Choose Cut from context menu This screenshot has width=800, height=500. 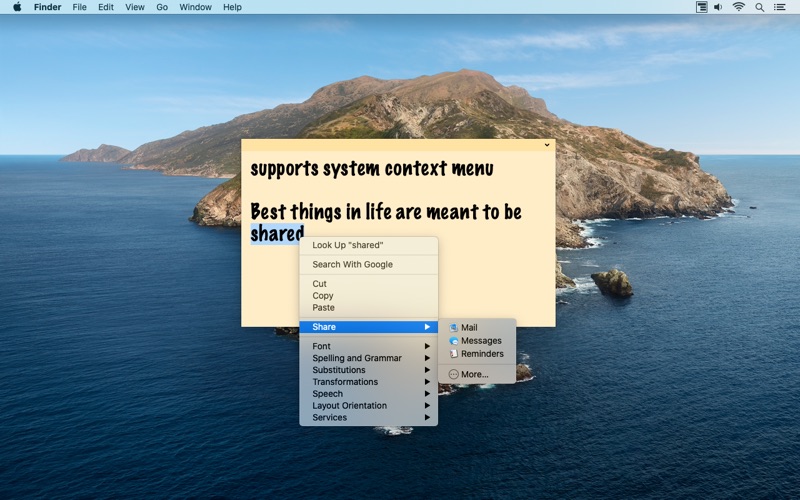tap(368, 284)
